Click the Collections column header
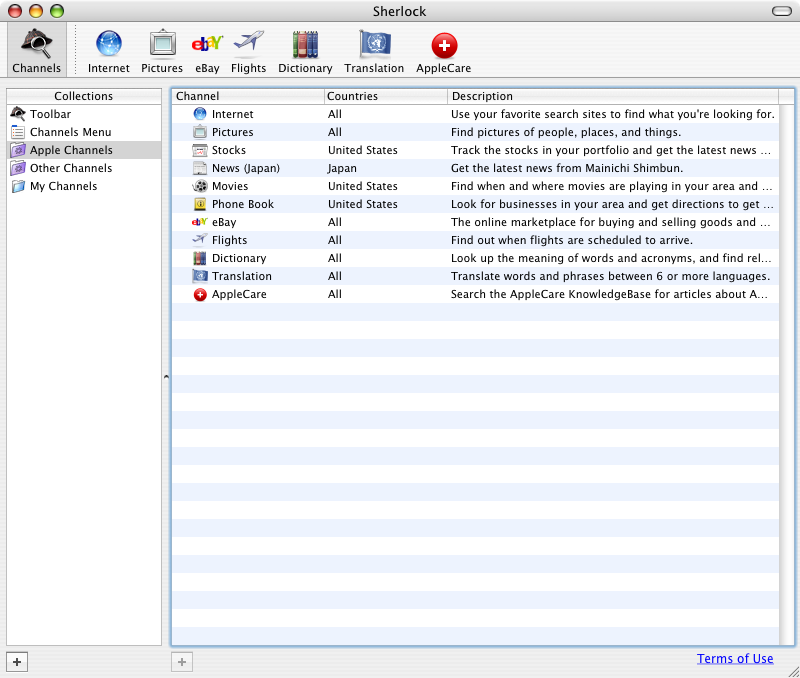This screenshot has width=800, height=678. pos(84,96)
